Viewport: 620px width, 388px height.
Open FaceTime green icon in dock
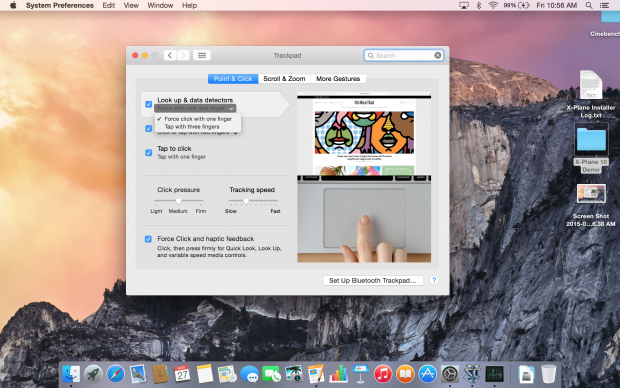pyautogui.click(x=272, y=374)
